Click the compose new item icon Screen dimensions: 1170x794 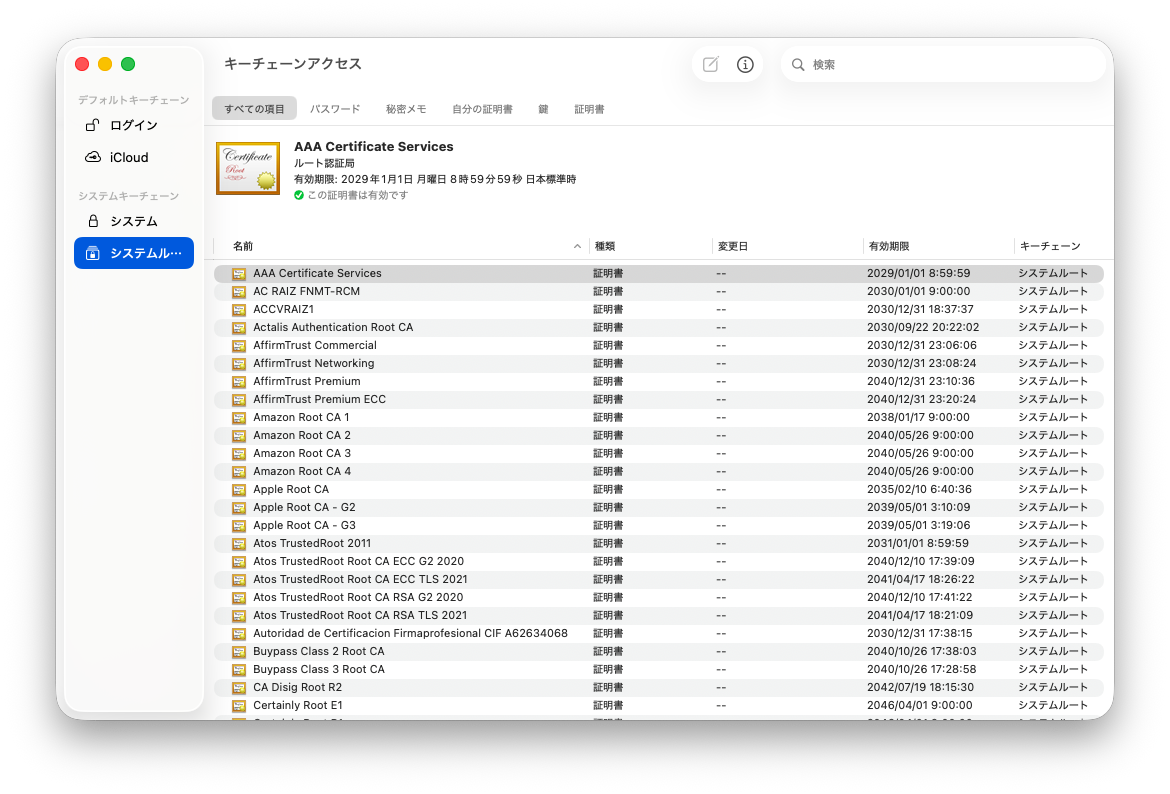pyautogui.click(x=710, y=64)
